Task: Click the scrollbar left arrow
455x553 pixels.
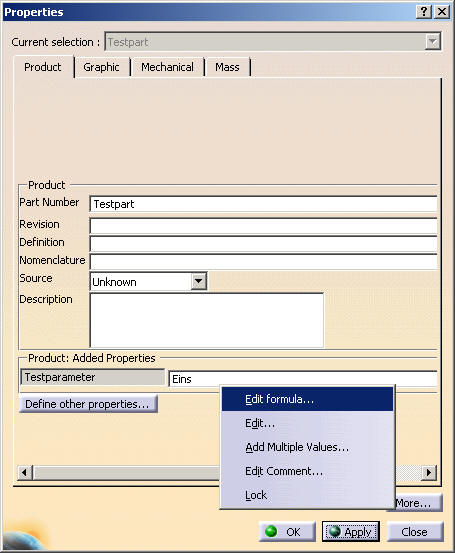Action: click(x=25, y=472)
